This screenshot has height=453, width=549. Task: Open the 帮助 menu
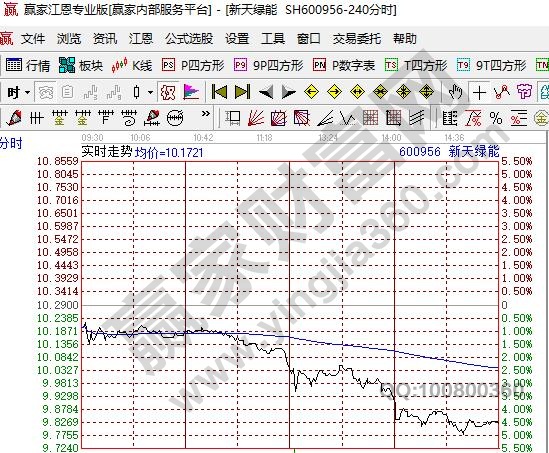coord(405,39)
